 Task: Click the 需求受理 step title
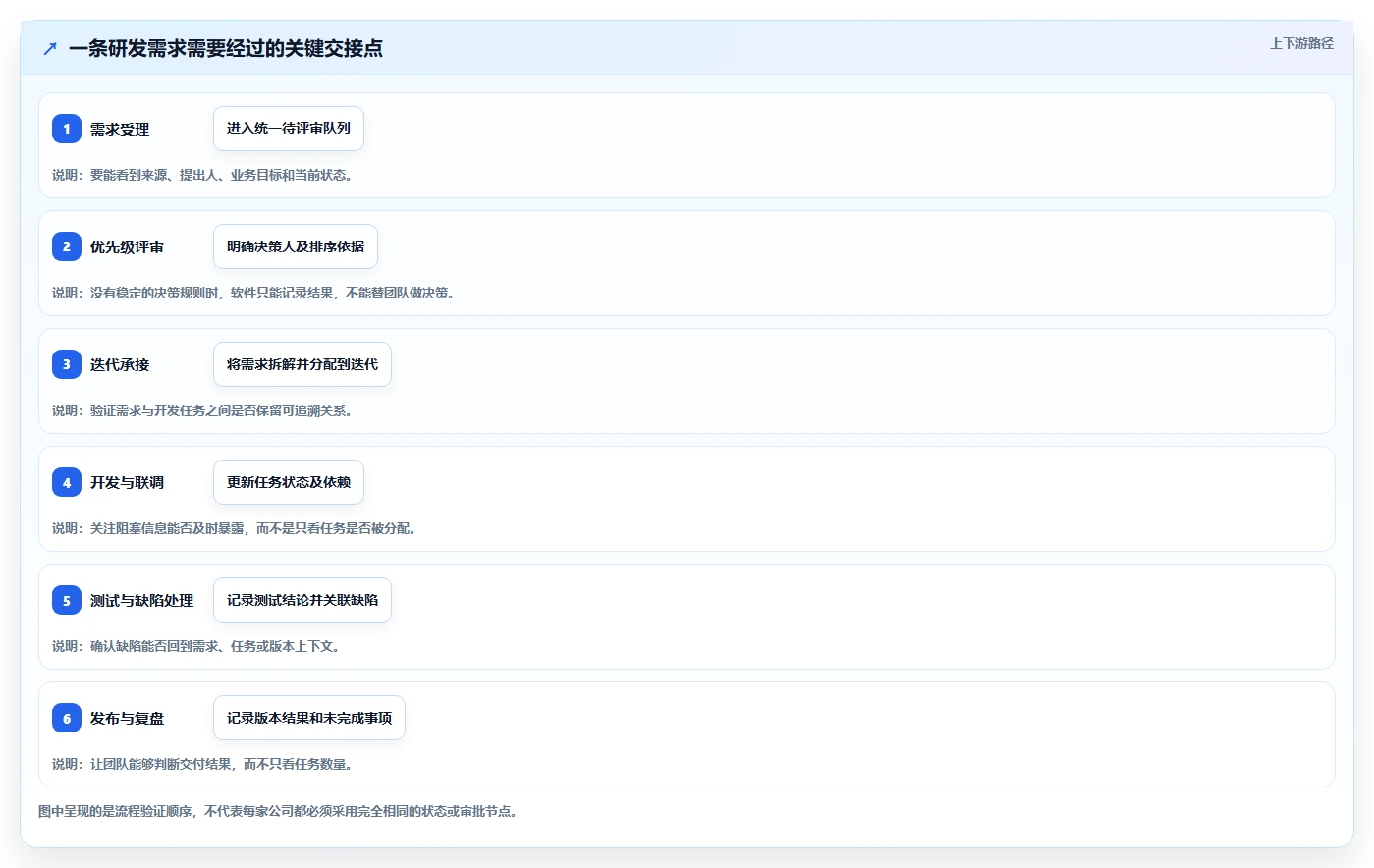(120, 129)
